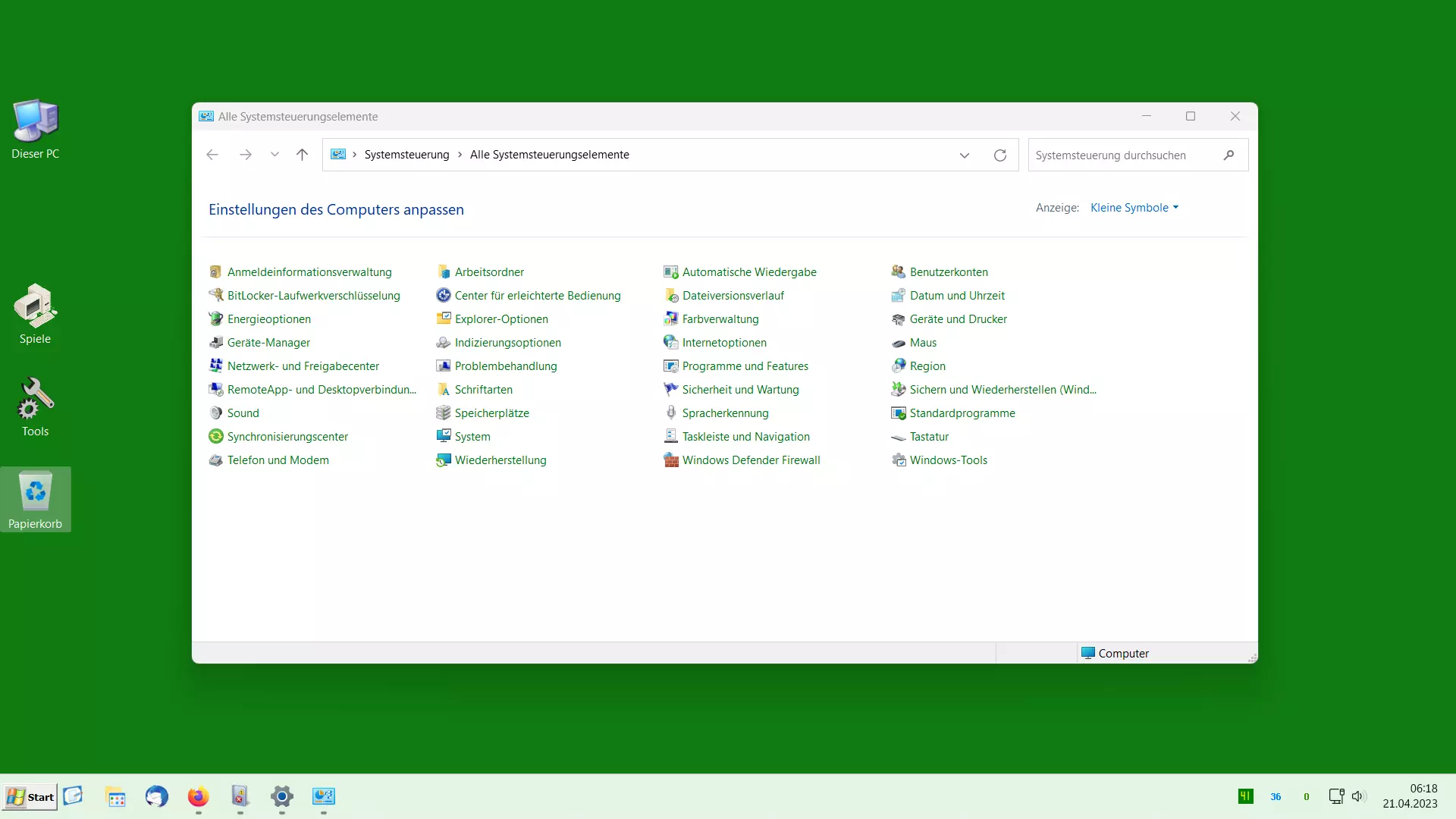Open Energieoptionen icon
This screenshot has width=1456, height=819.
215,318
